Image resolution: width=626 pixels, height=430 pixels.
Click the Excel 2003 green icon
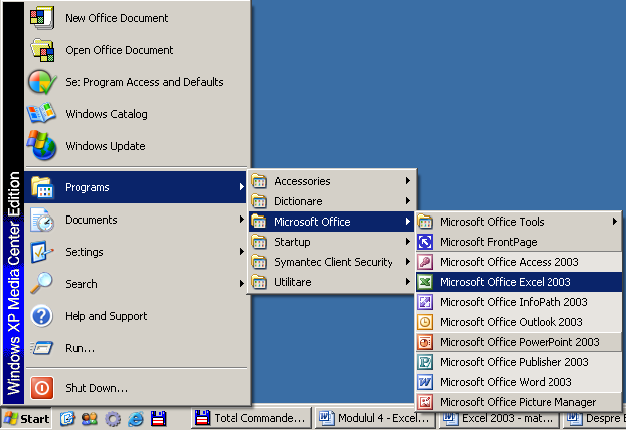[x=425, y=282]
